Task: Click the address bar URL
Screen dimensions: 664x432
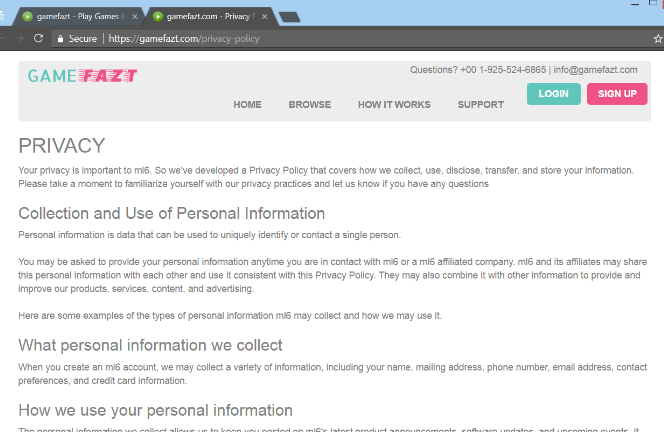Action: [x=184, y=39]
